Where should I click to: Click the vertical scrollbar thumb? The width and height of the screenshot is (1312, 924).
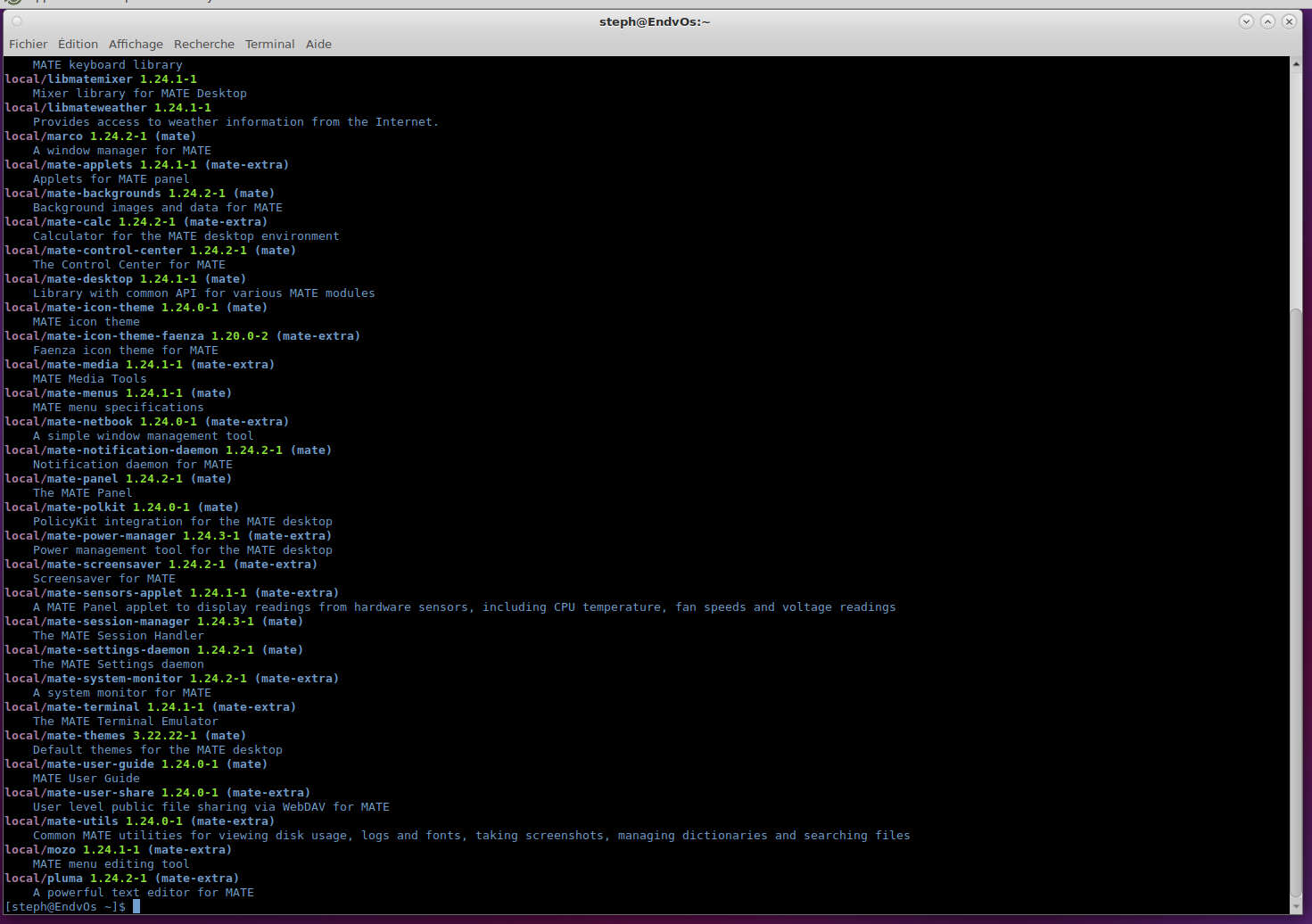[x=1296, y=604]
